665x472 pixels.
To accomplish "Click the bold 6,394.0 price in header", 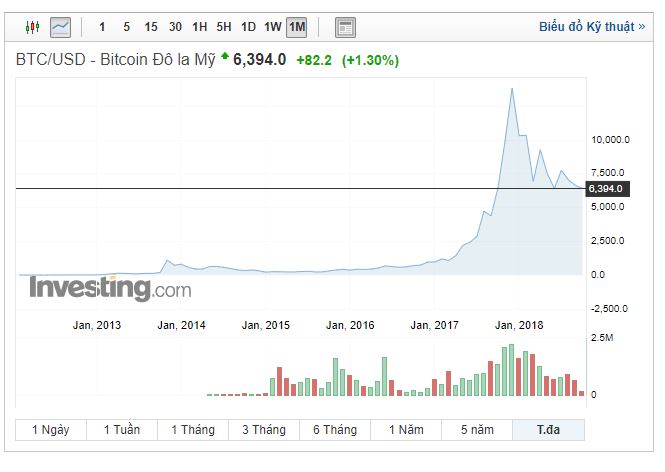I will coord(260,59).
